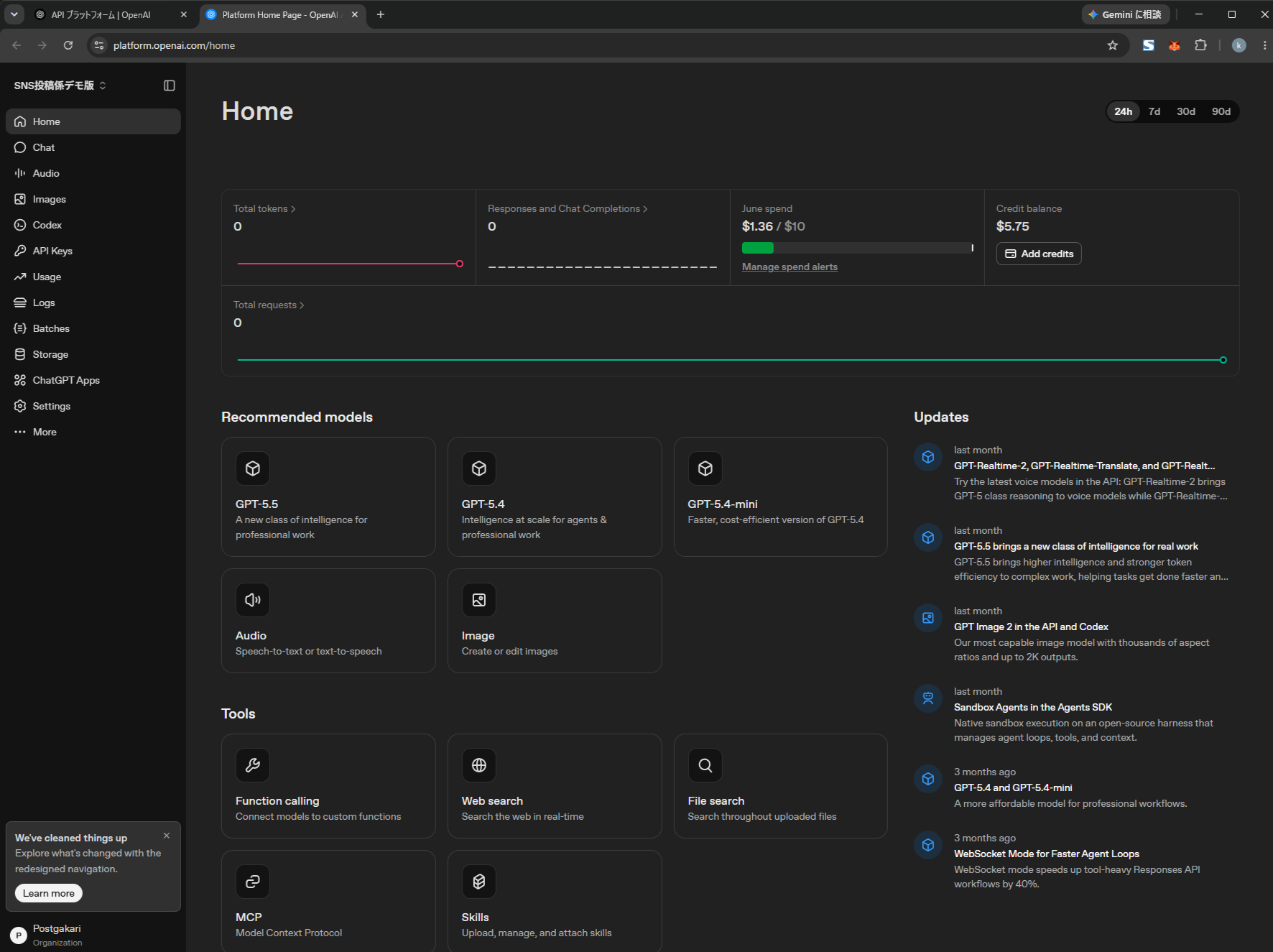1273x952 pixels.
Task: Open the Function calling tool card
Action: click(328, 786)
